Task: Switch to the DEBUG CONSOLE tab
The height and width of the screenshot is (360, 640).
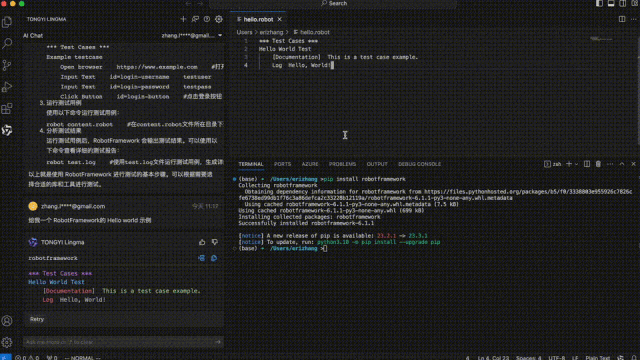Action: (x=419, y=164)
